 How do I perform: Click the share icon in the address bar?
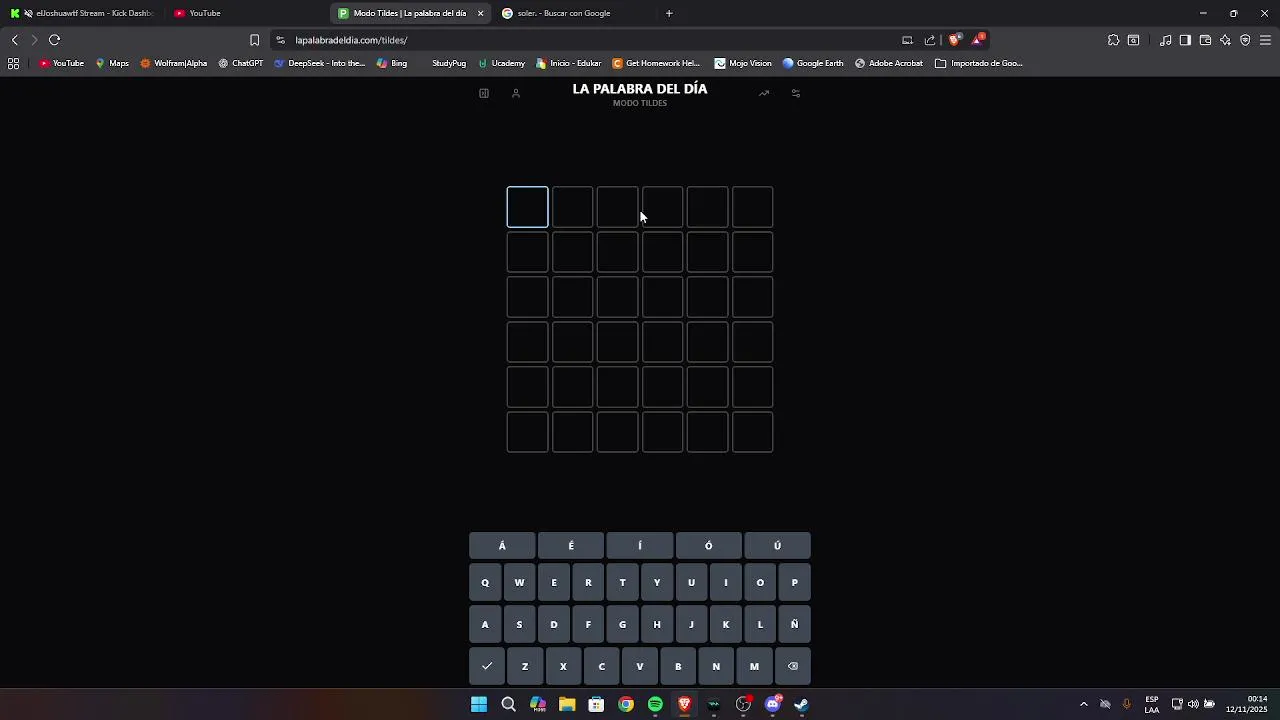pos(930,40)
